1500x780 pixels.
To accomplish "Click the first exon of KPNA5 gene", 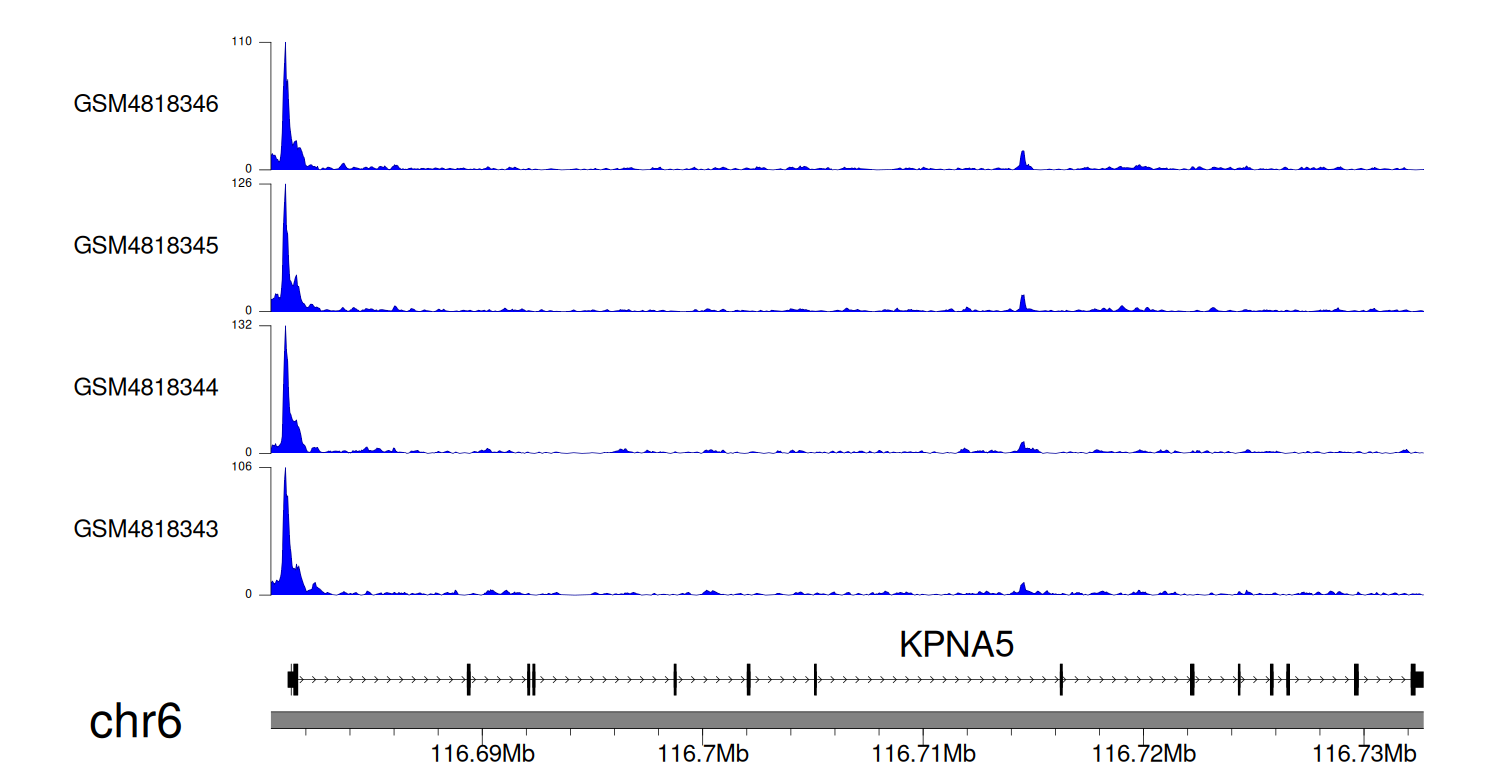I will (x=292, y=679).
